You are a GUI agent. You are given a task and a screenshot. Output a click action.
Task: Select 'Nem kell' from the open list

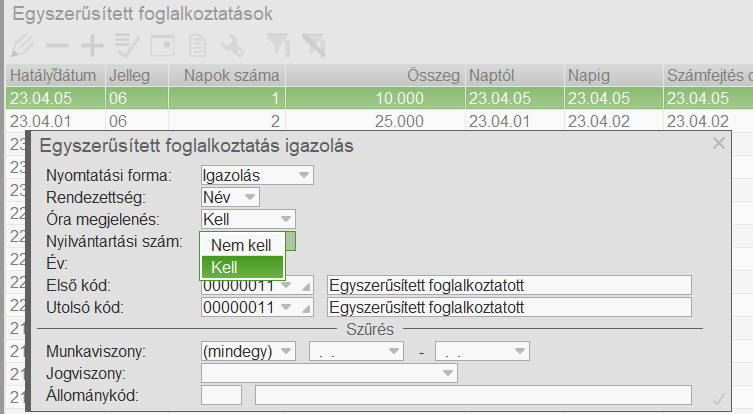(x=241, y=245)
